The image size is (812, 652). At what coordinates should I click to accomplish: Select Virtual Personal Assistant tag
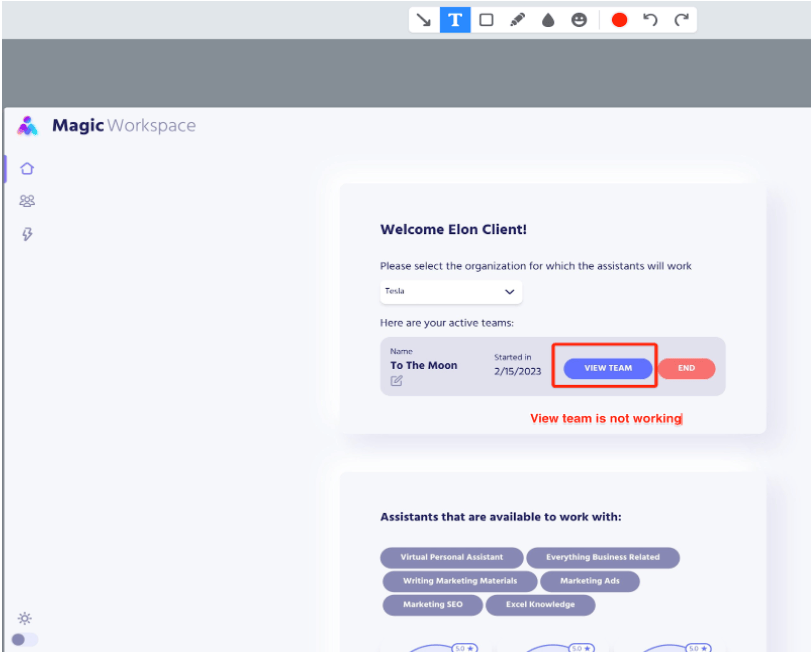click(451, 557)
